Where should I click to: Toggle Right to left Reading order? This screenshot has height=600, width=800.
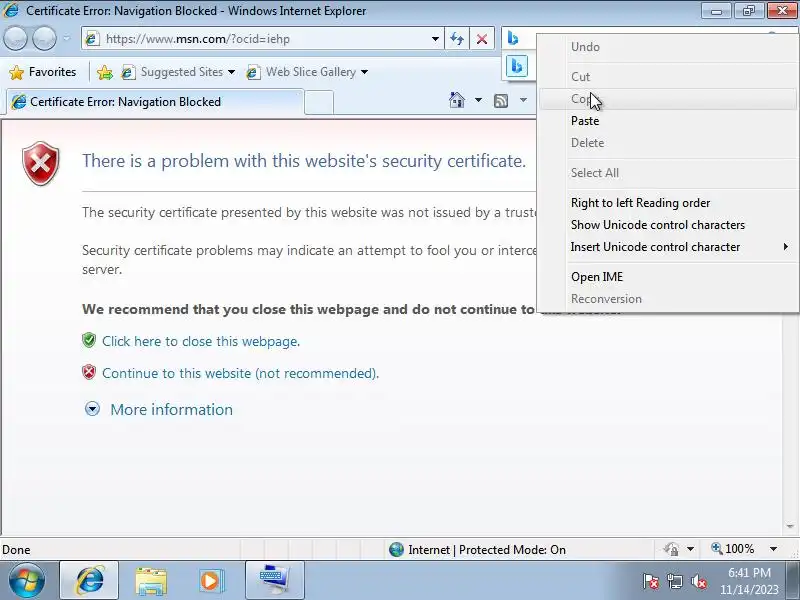tap(668, 203)
